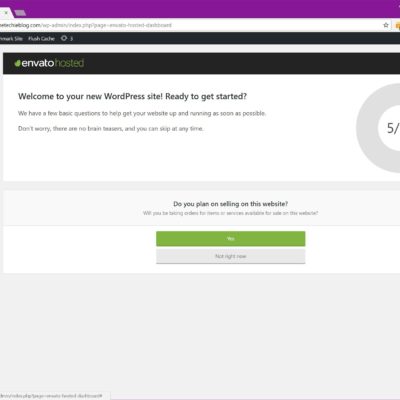Click the hosted wordmark in the header
The image size is (400, 400).
click(69, 63)
